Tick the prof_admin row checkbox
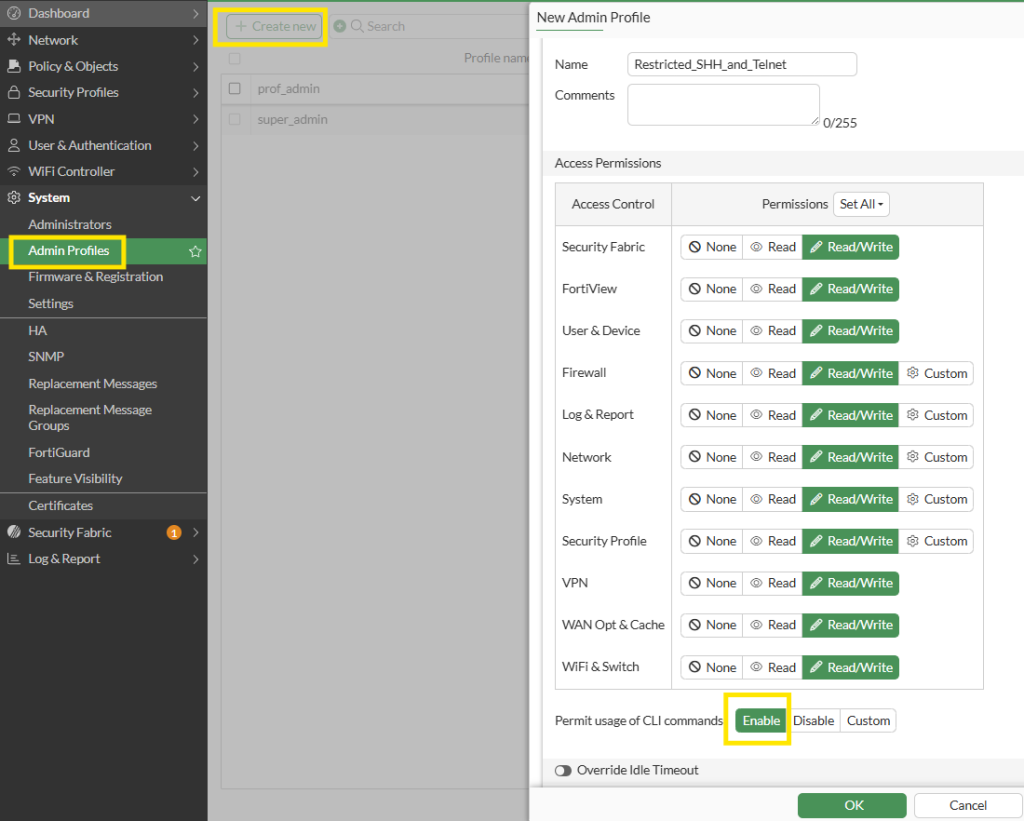1024x821 pixels. [x=235, y=88]
